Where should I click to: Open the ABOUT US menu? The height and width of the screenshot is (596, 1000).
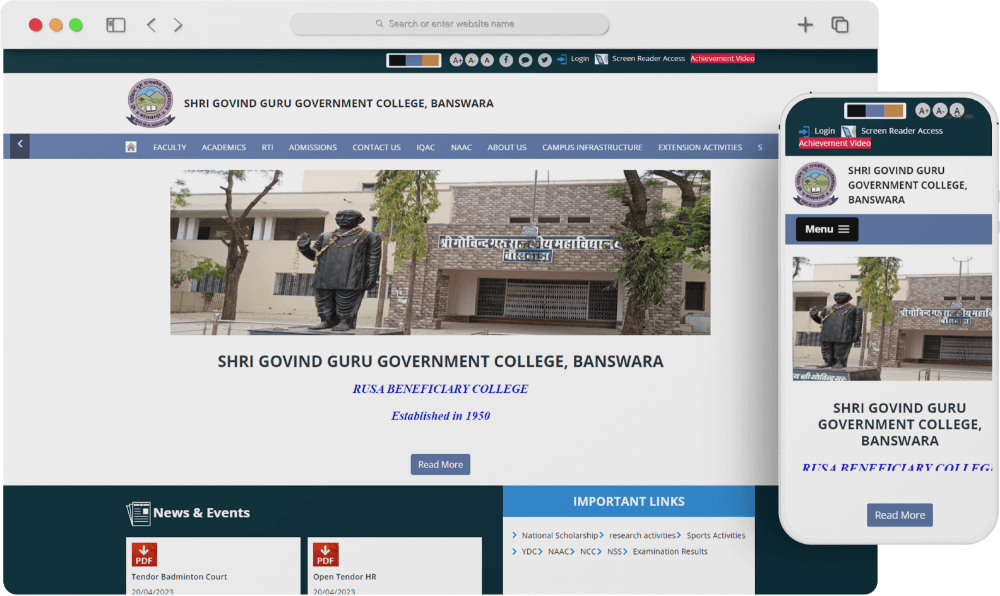point(507,147)
